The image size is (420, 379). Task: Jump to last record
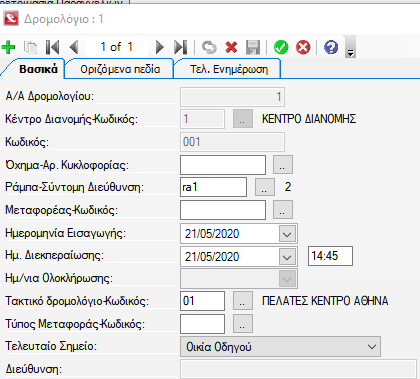(181, 47)
